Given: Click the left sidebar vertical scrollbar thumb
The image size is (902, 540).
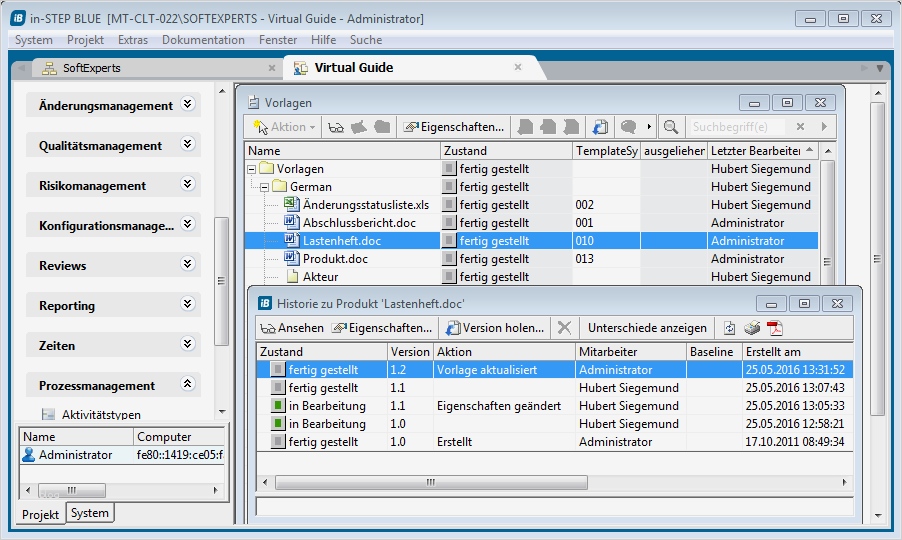Looking at the screenshot, I should (x=221, y=281).
